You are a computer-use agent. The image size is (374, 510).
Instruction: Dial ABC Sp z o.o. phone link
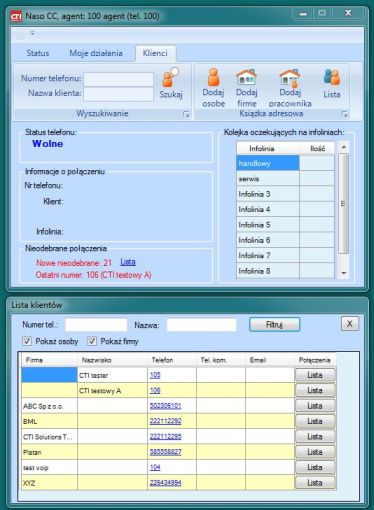click(165, 406)
